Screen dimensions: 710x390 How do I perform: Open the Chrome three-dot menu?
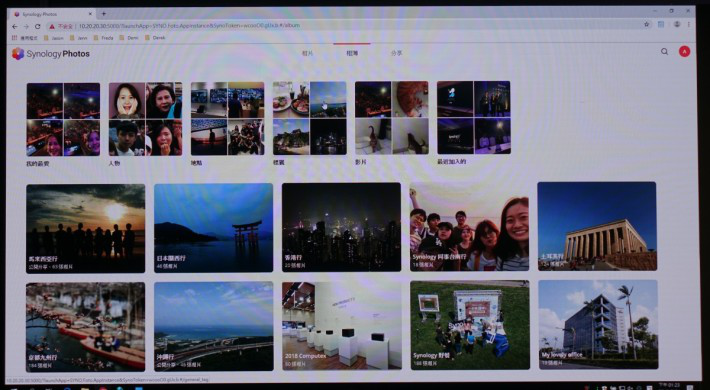tap(689, 24)
